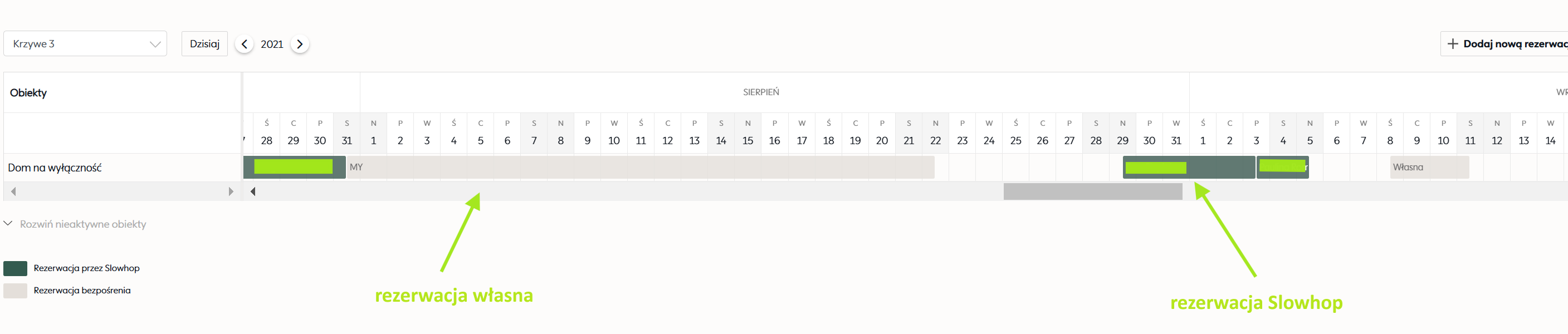
Task: Open the Slowhop reservation on September 3-4
Action: click(x=1282, y=168)
